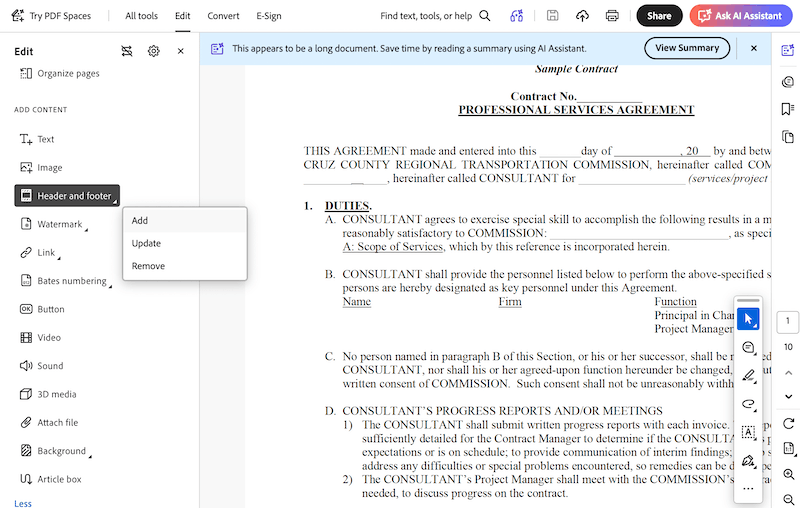Select the Sound tool
This screenshot has height=508, width=800.
click(41, 366)
